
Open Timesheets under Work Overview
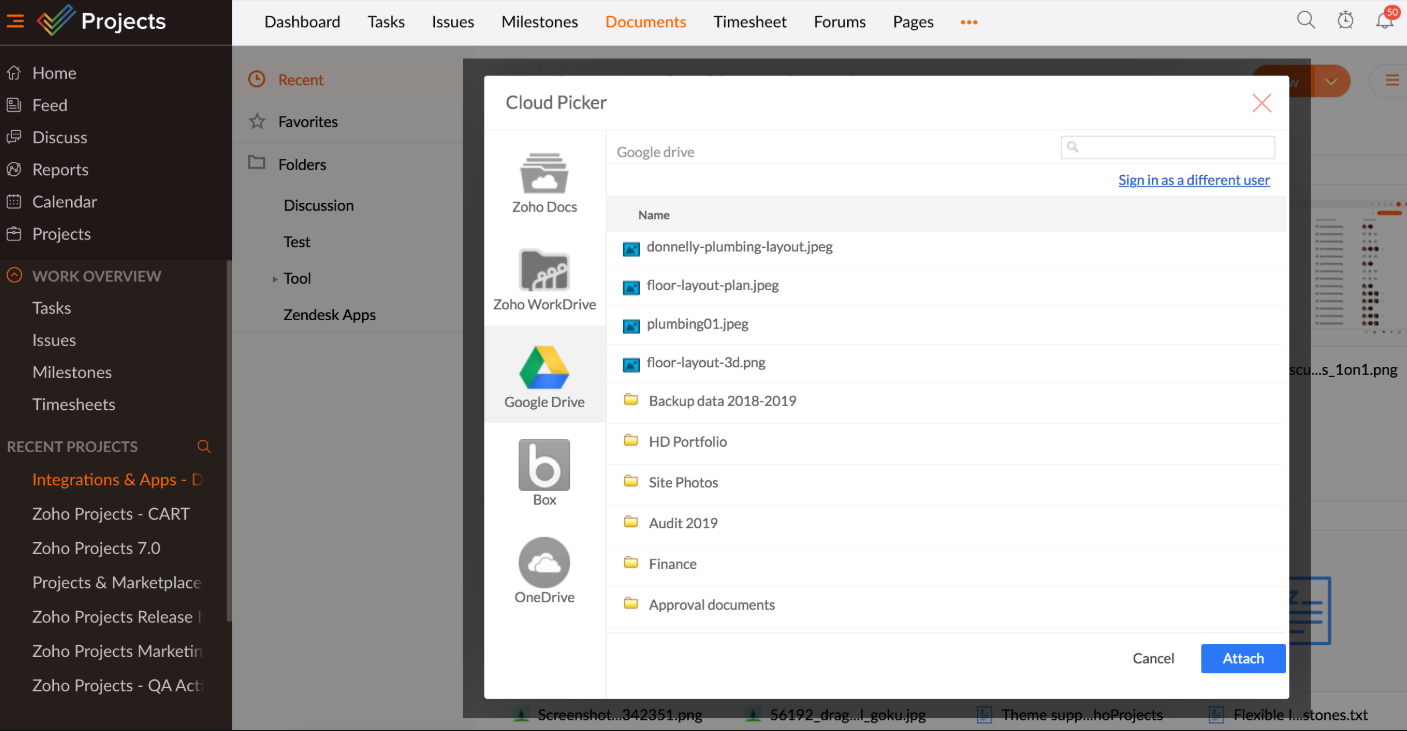pyautogui.click(x=74, y=404)
